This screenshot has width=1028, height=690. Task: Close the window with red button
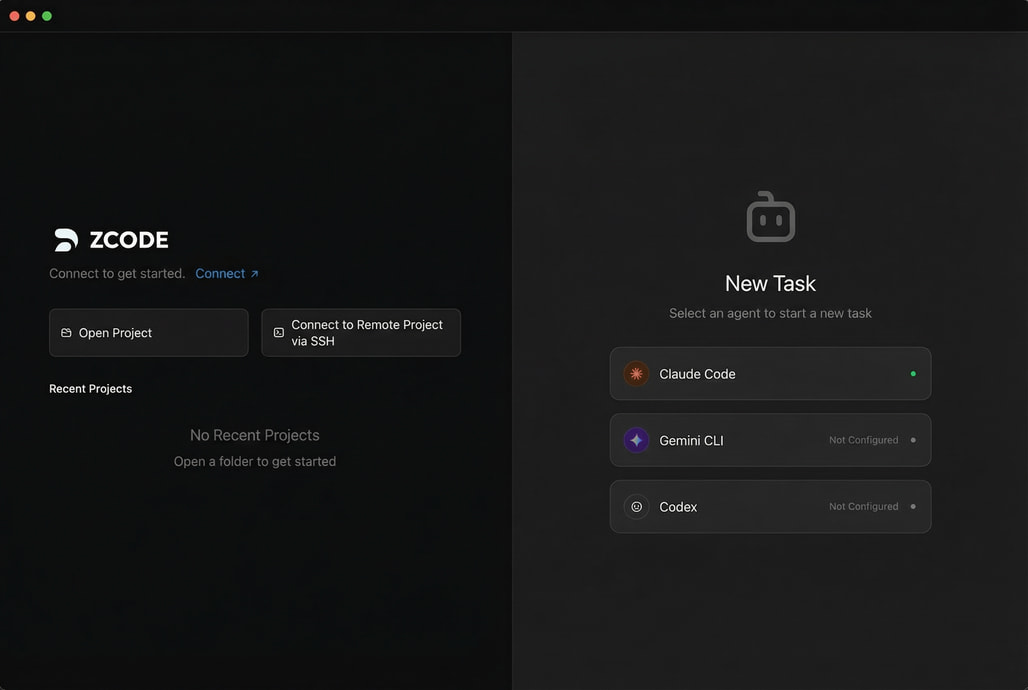tap(14, 16)
